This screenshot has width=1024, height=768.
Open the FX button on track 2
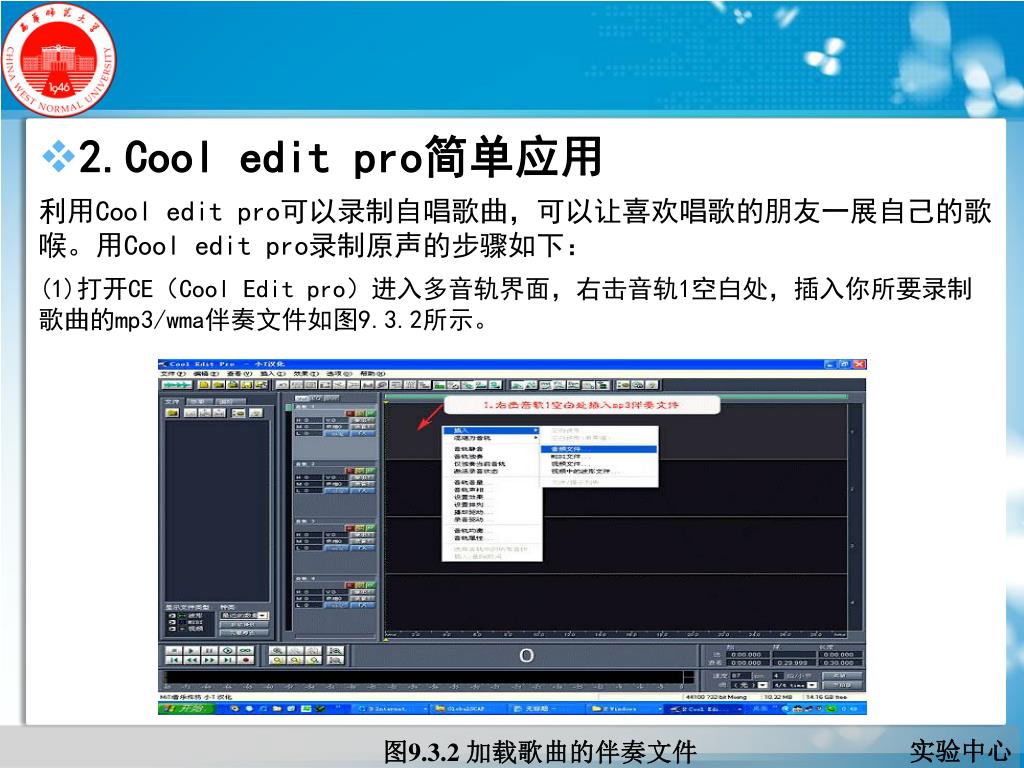pos(363,490)
